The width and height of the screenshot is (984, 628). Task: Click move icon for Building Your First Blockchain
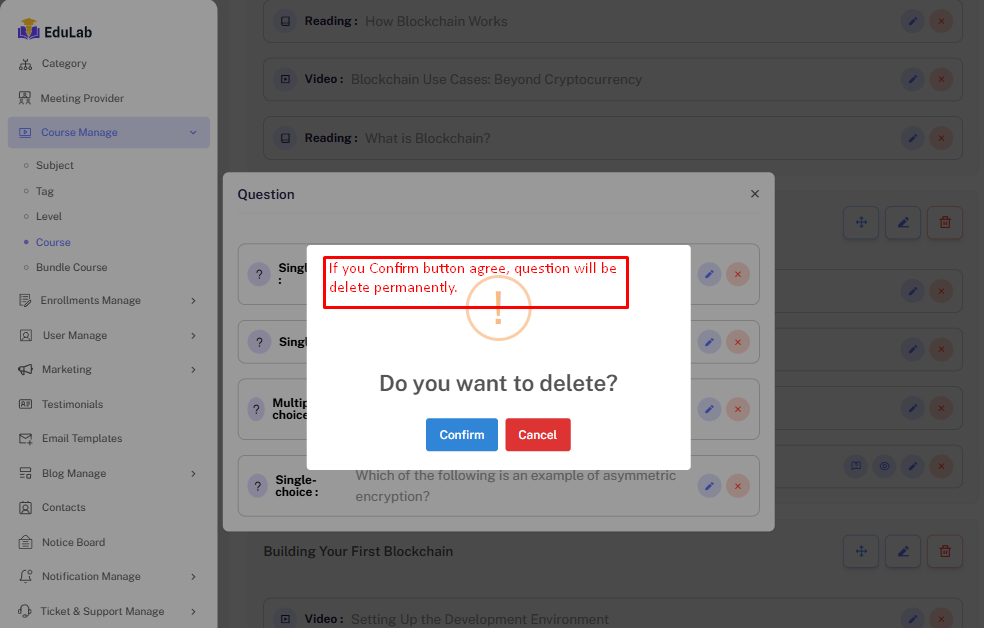point(861,551)
